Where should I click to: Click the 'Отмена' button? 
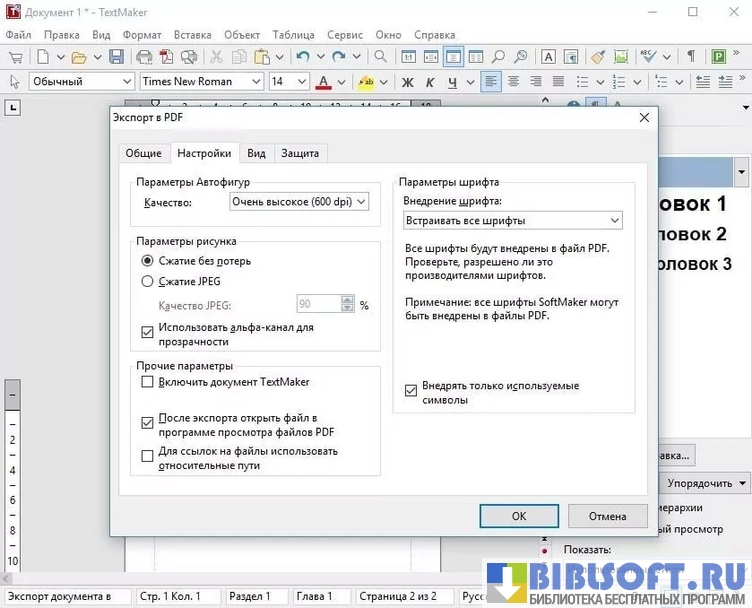tap(607, 516)
